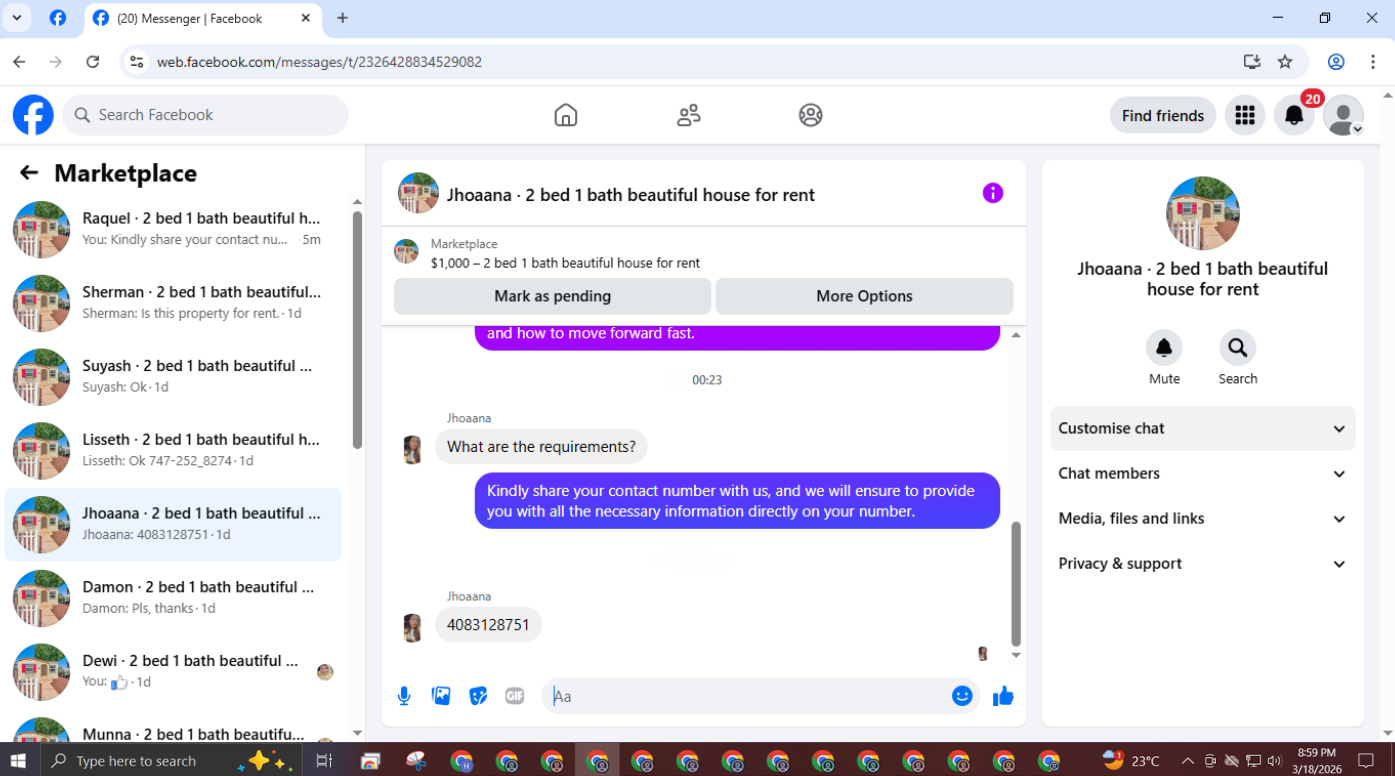Open Chrome three-dot menu
The image size is (1395, 776).
click(x=1374, y=62)
